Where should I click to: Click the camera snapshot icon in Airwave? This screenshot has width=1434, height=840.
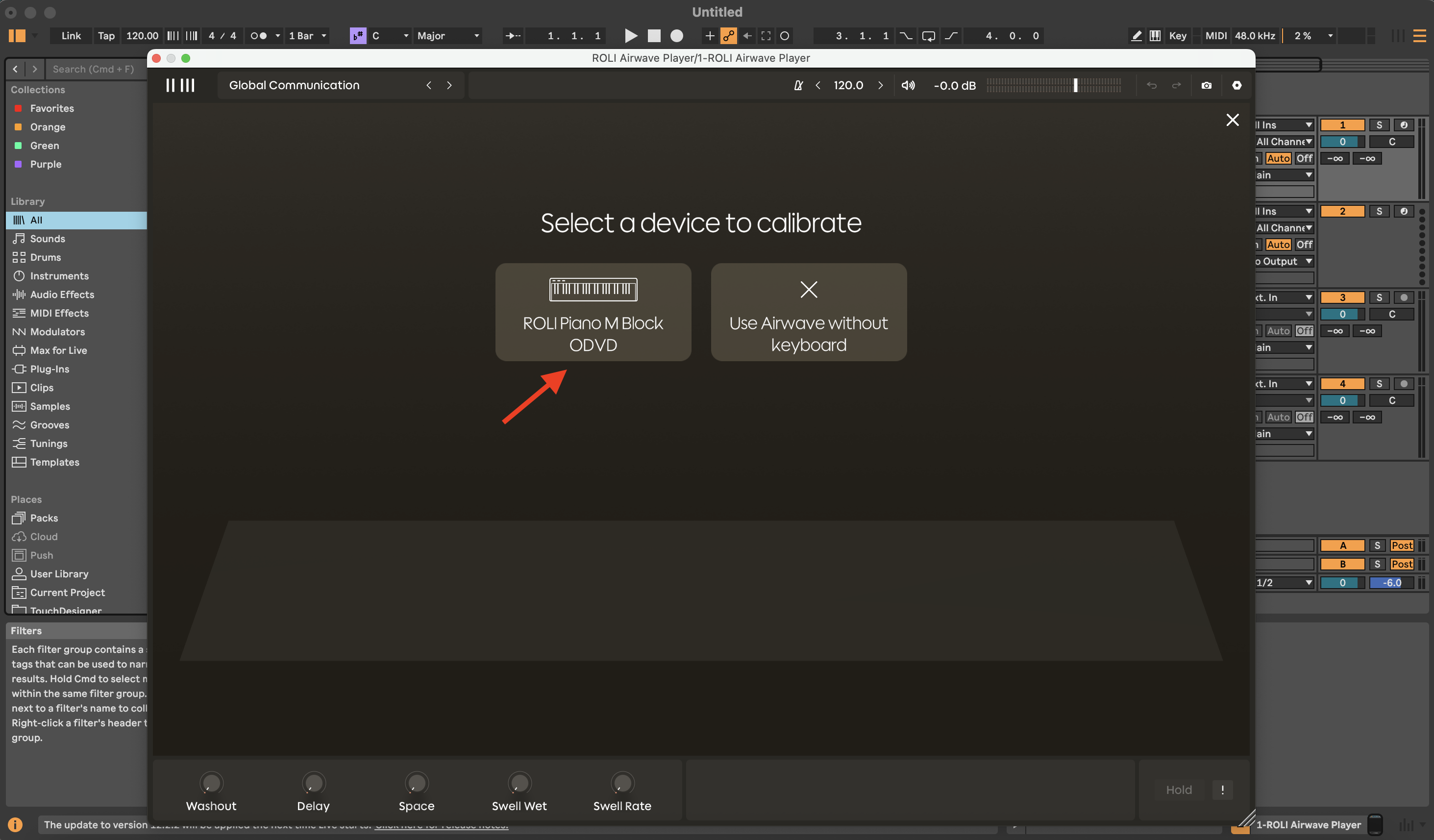click(x=1206, y=85)
